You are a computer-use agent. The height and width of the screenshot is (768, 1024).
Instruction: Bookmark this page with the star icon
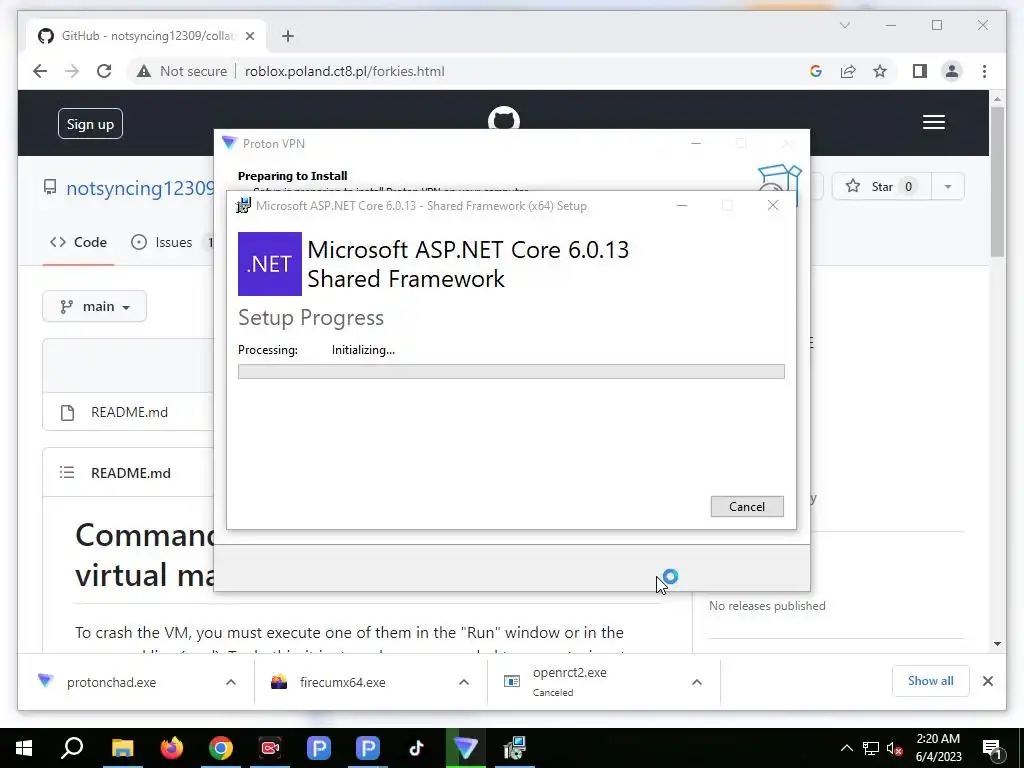pyautogui.click(x=880, y=71)
